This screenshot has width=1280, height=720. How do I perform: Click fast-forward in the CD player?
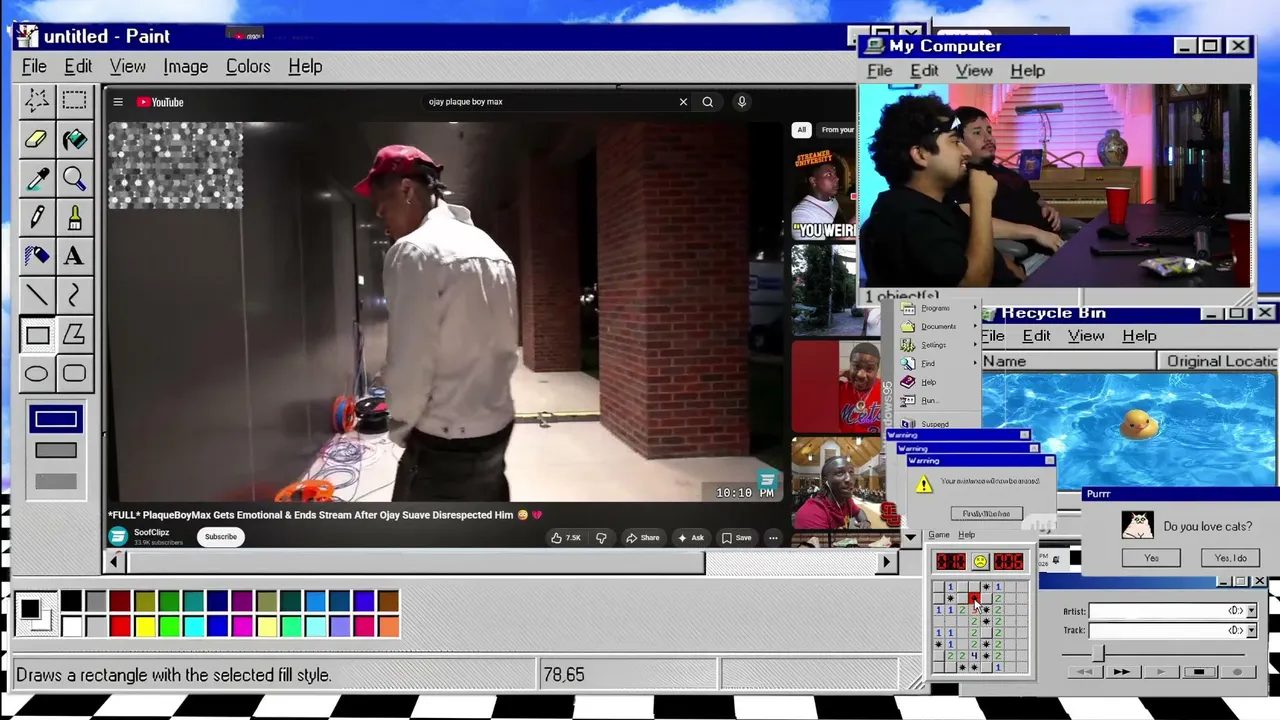[1121, 672]
